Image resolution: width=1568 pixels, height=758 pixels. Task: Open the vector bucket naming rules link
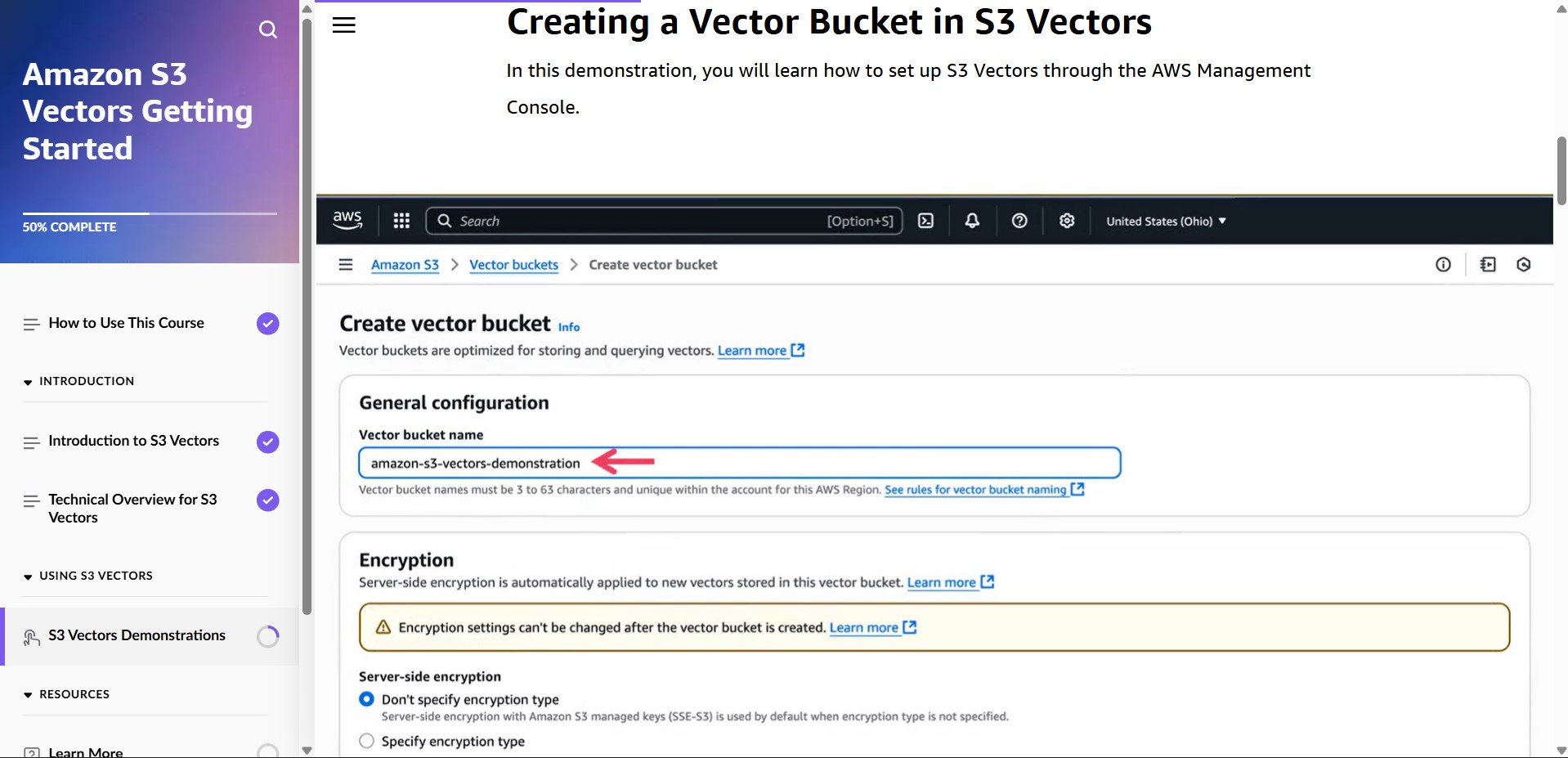[x=976, y=490]
